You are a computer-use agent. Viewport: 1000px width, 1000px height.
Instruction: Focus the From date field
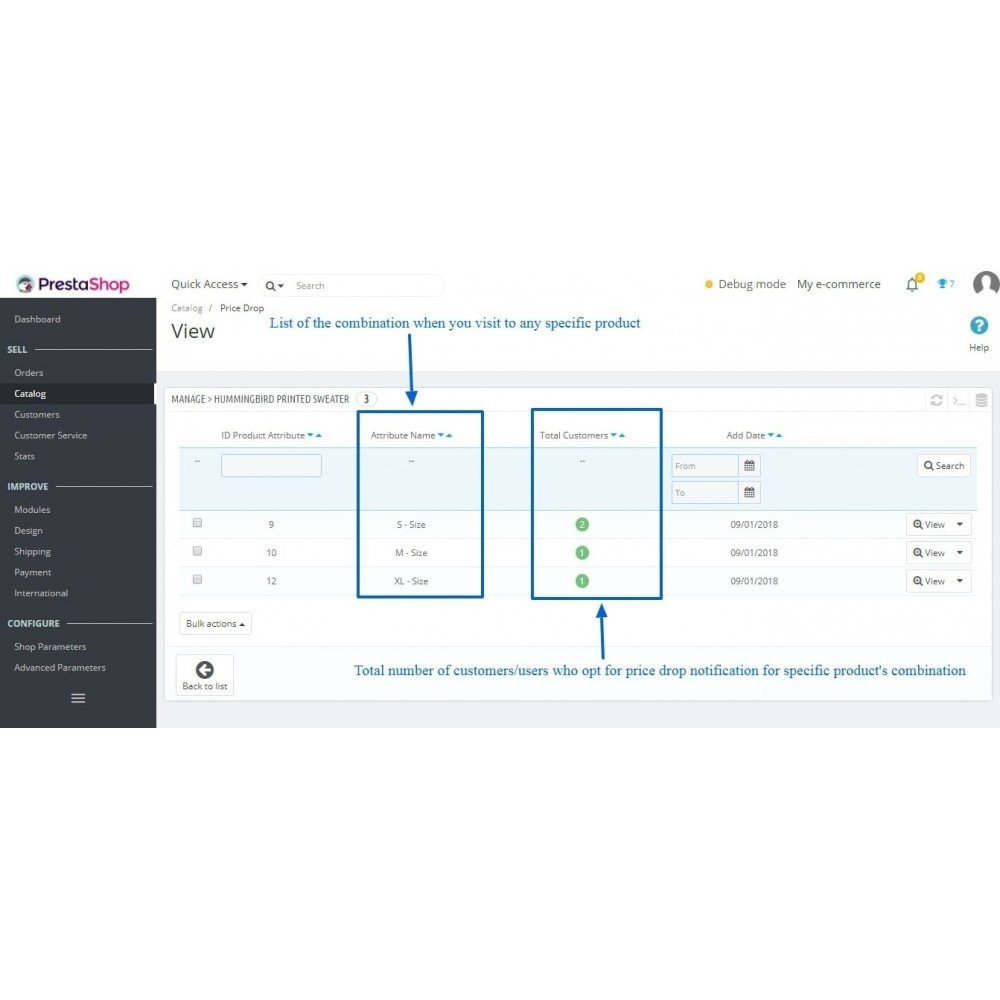pos(705,466)
